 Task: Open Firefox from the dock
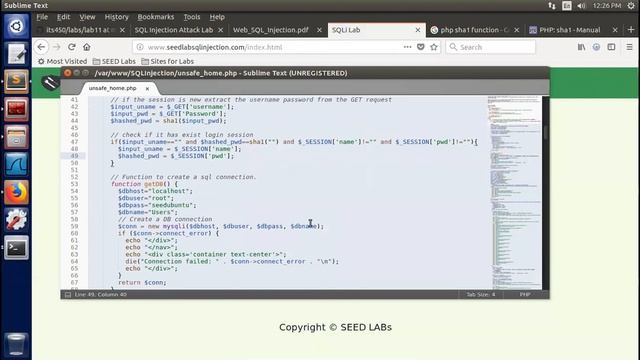pyautogui.click(x=16, y=192)
